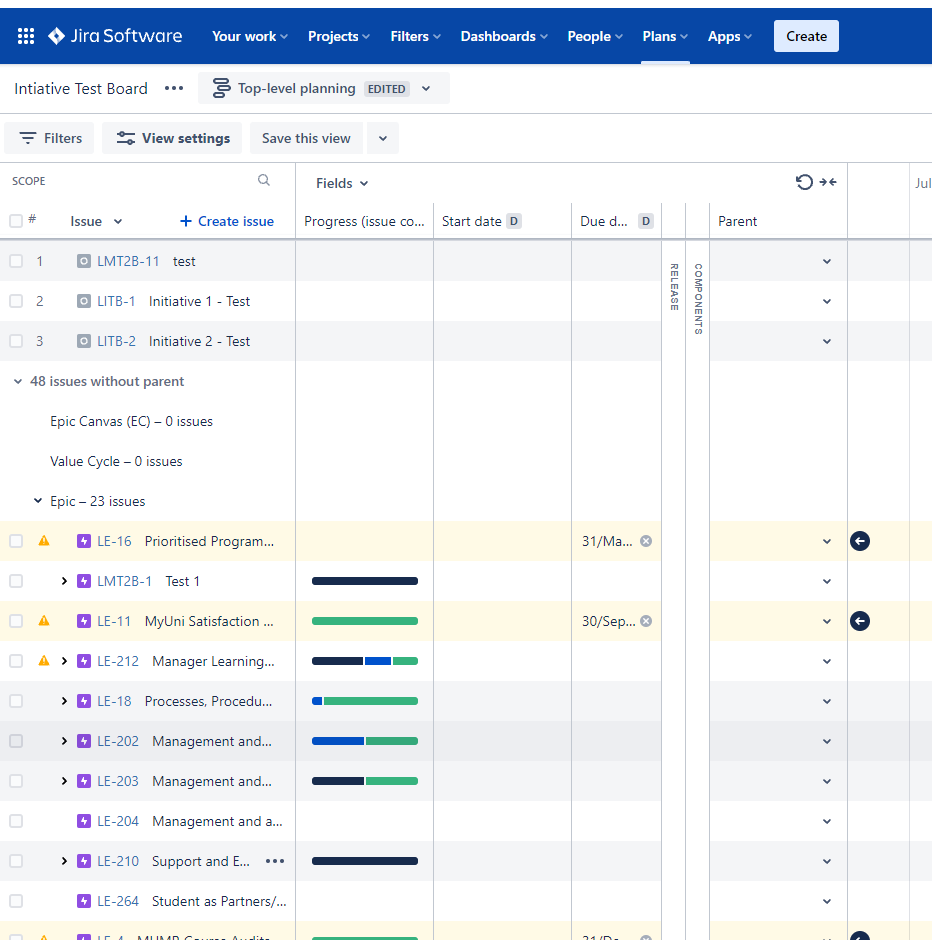Image resolution: width=932 pixels, height=940 pixels.
Task: Open the app switcher grid icon
Action: point(26,36)
